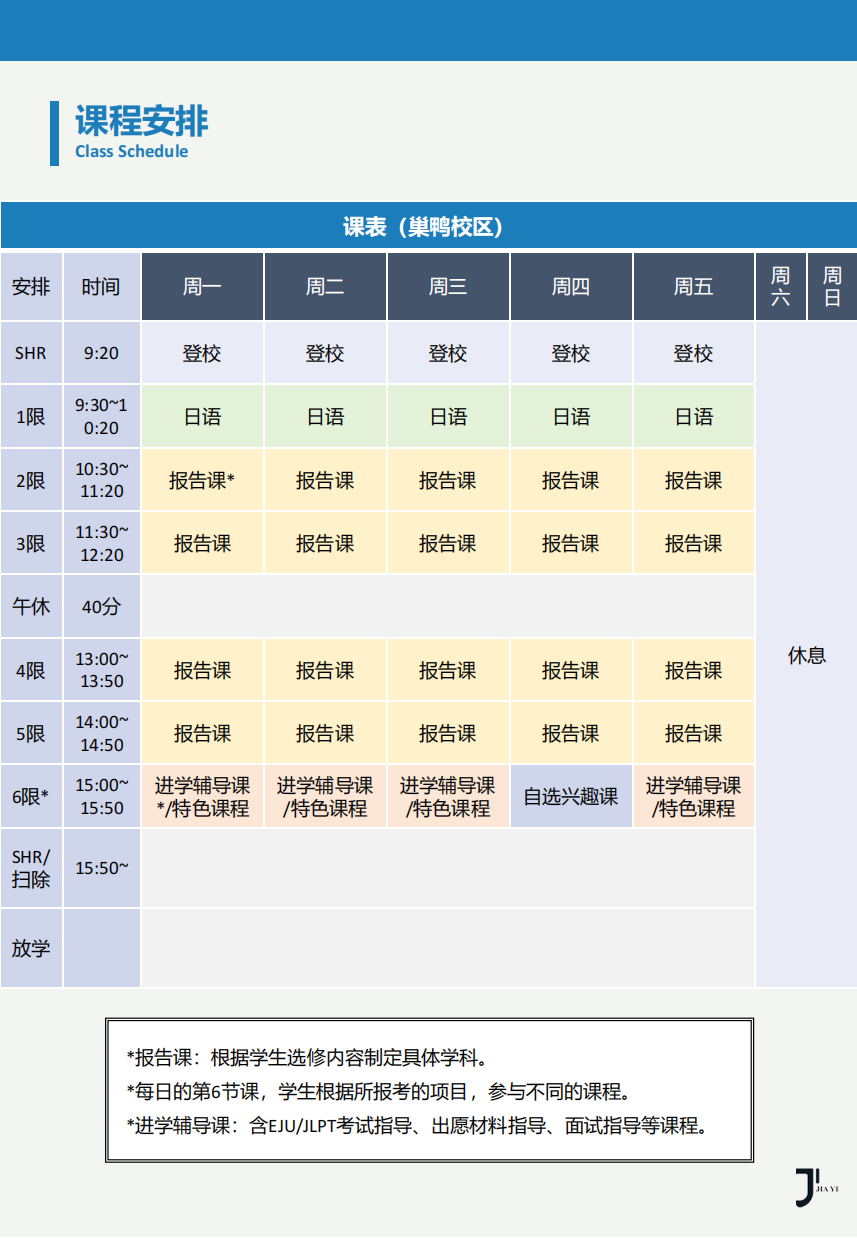Click the 40分 duration cell
The image size is (857, 1238).
pyautogui.click(x=101, y=607)
